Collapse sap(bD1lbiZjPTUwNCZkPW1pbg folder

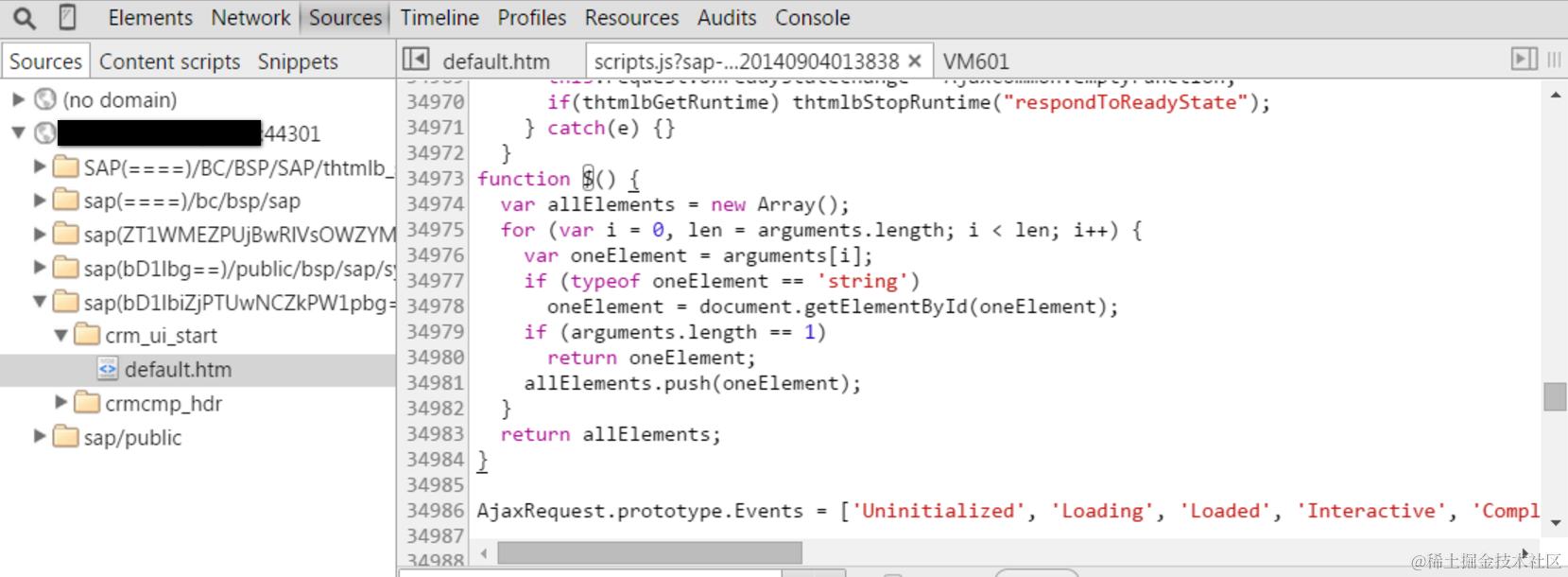tap(40, 302)
